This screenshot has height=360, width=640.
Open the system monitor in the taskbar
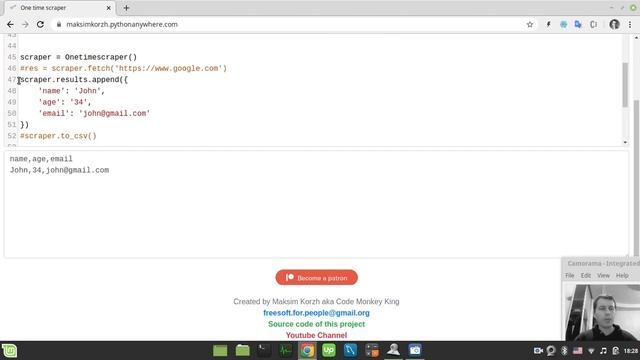click(286, 351)
